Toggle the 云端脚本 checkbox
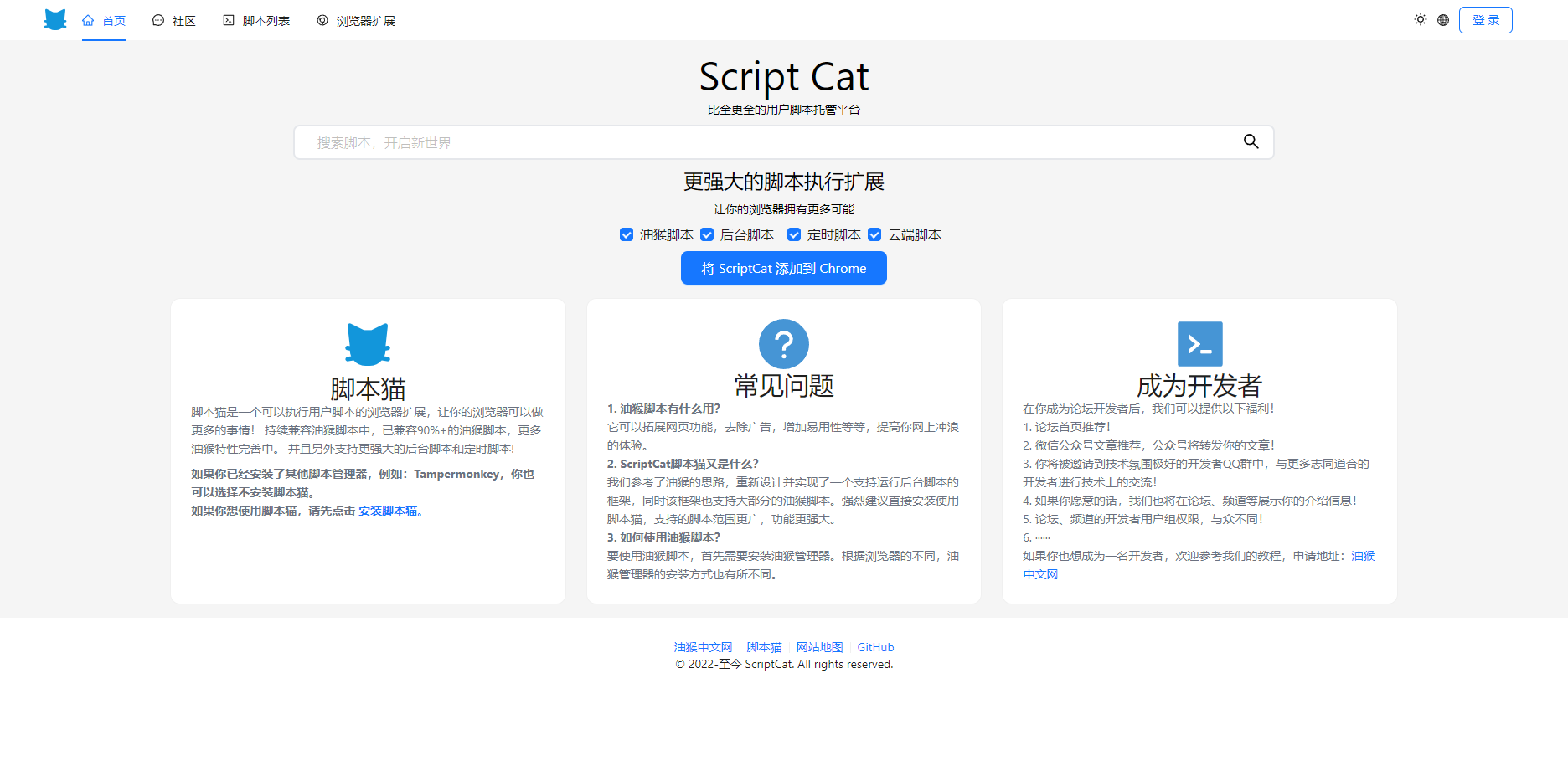This screenshot has height=776, width=1568. 874,234
